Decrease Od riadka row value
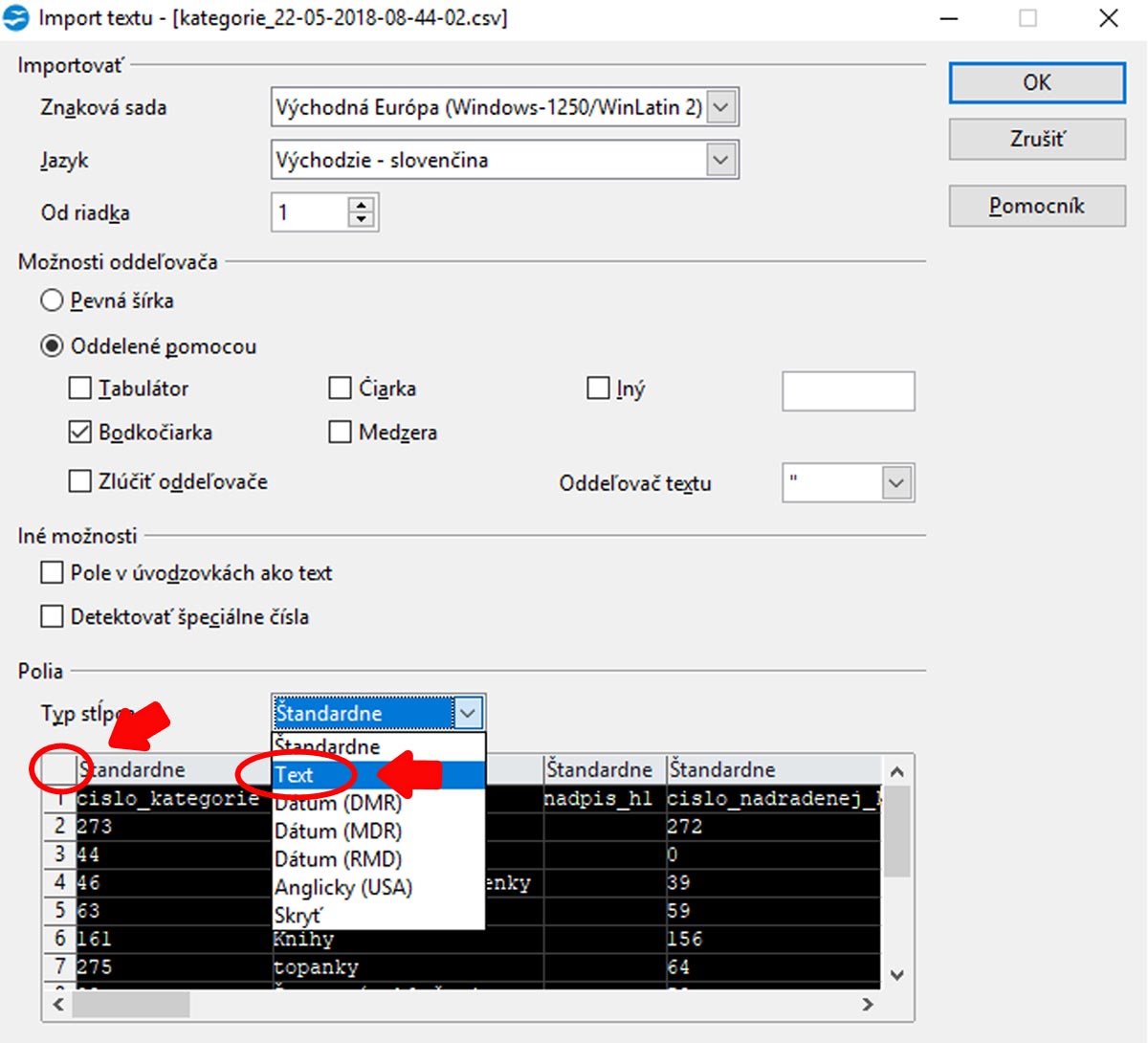This screenshot has width=1148, height=1043. point(361,220)
